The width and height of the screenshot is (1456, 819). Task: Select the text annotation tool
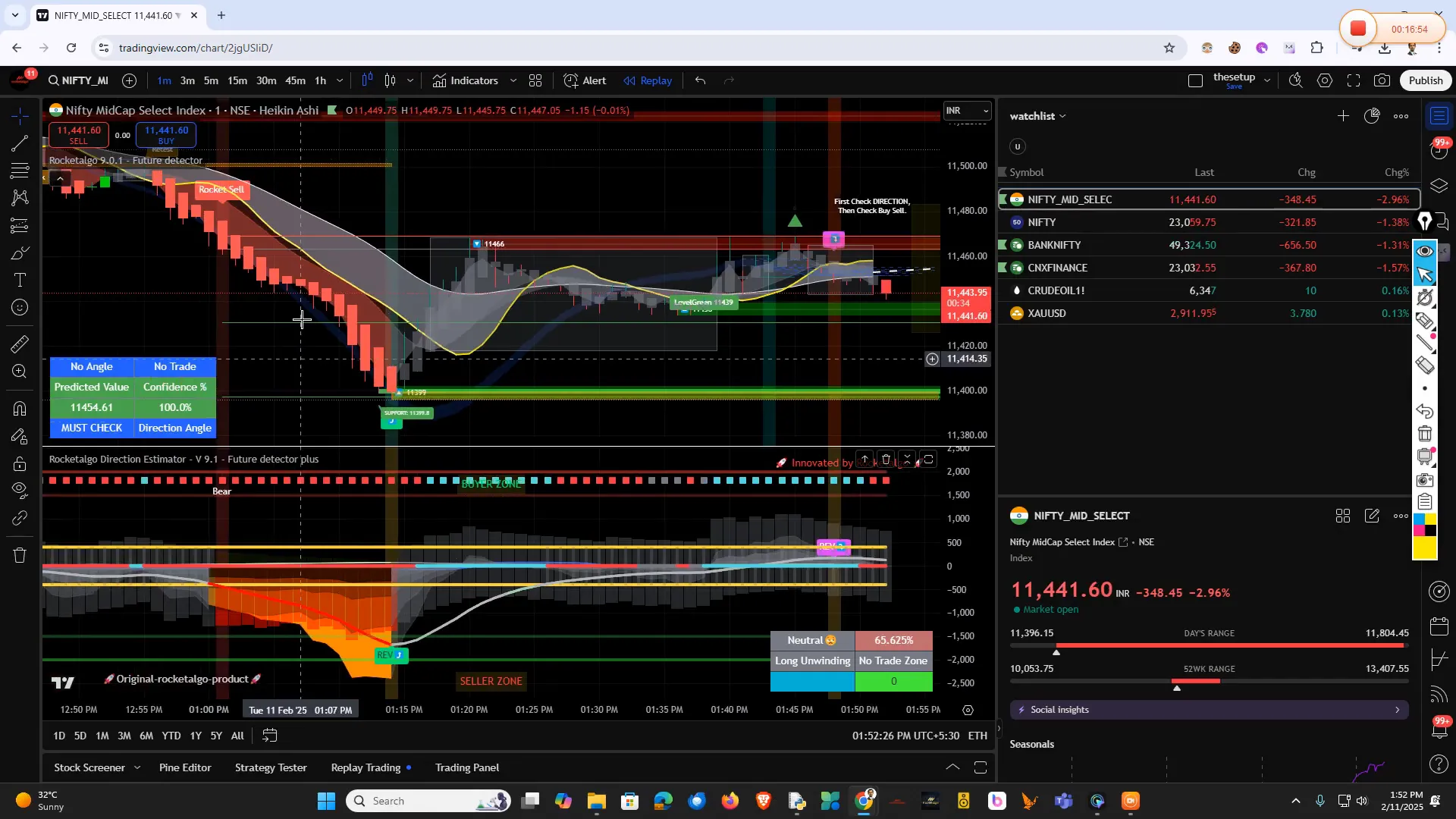(19, 280)
